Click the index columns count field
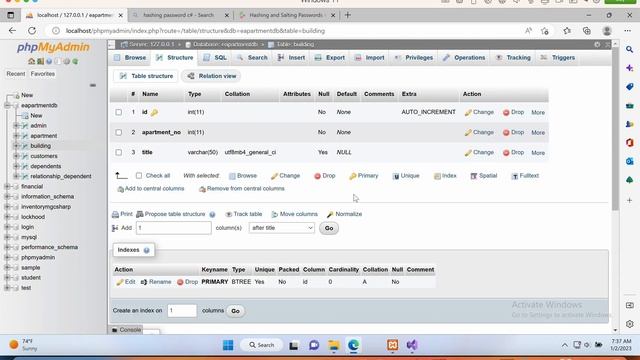The image size is (640, 360). click(182, 311)
